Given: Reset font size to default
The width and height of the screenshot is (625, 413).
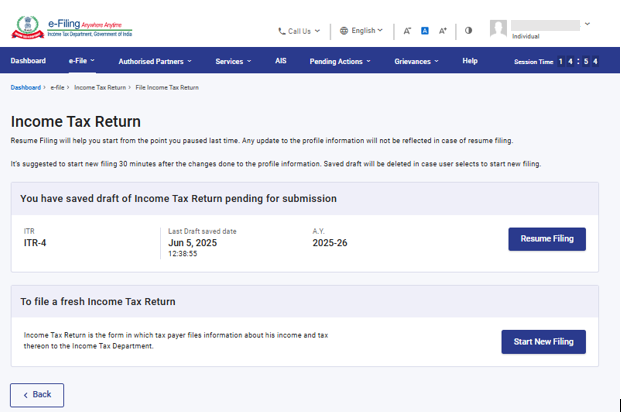Looking at the screenshot, I should click(x=425, y=31).
